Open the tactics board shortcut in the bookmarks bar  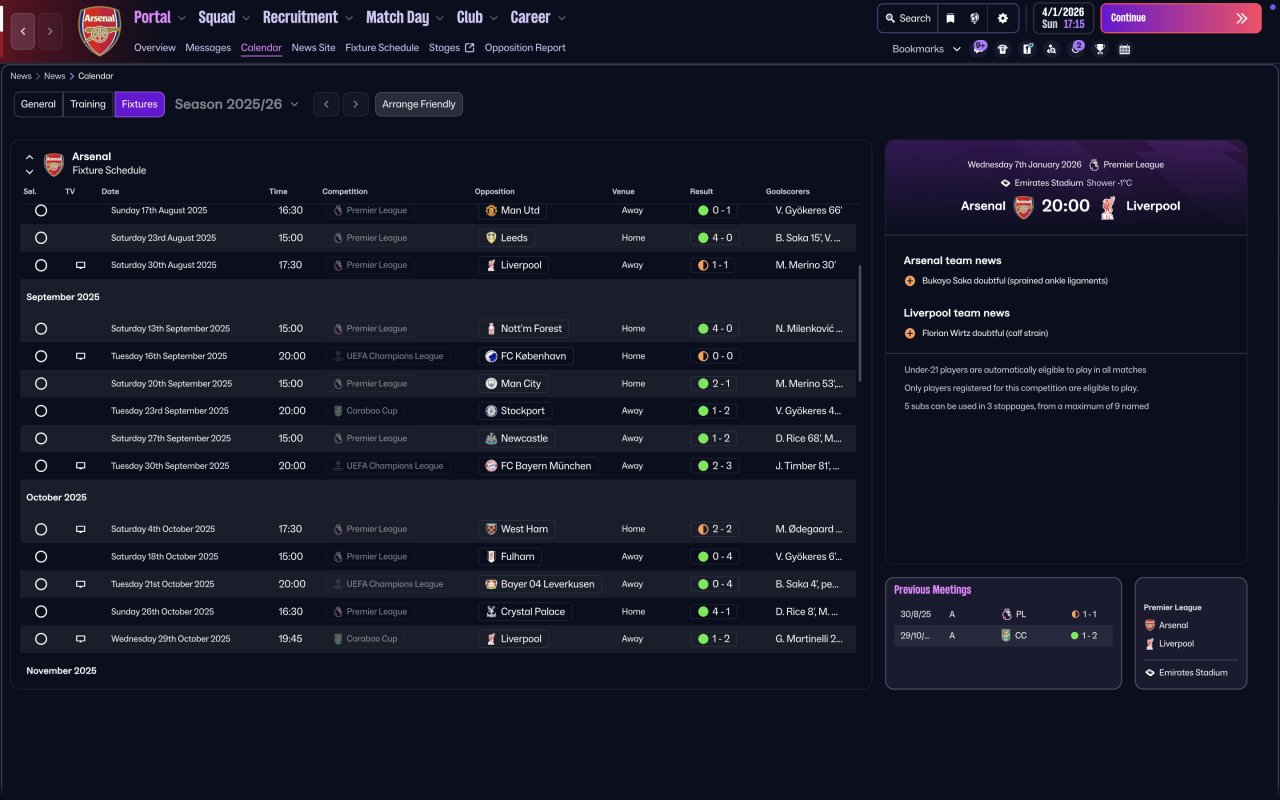[x=1027, y=49]
